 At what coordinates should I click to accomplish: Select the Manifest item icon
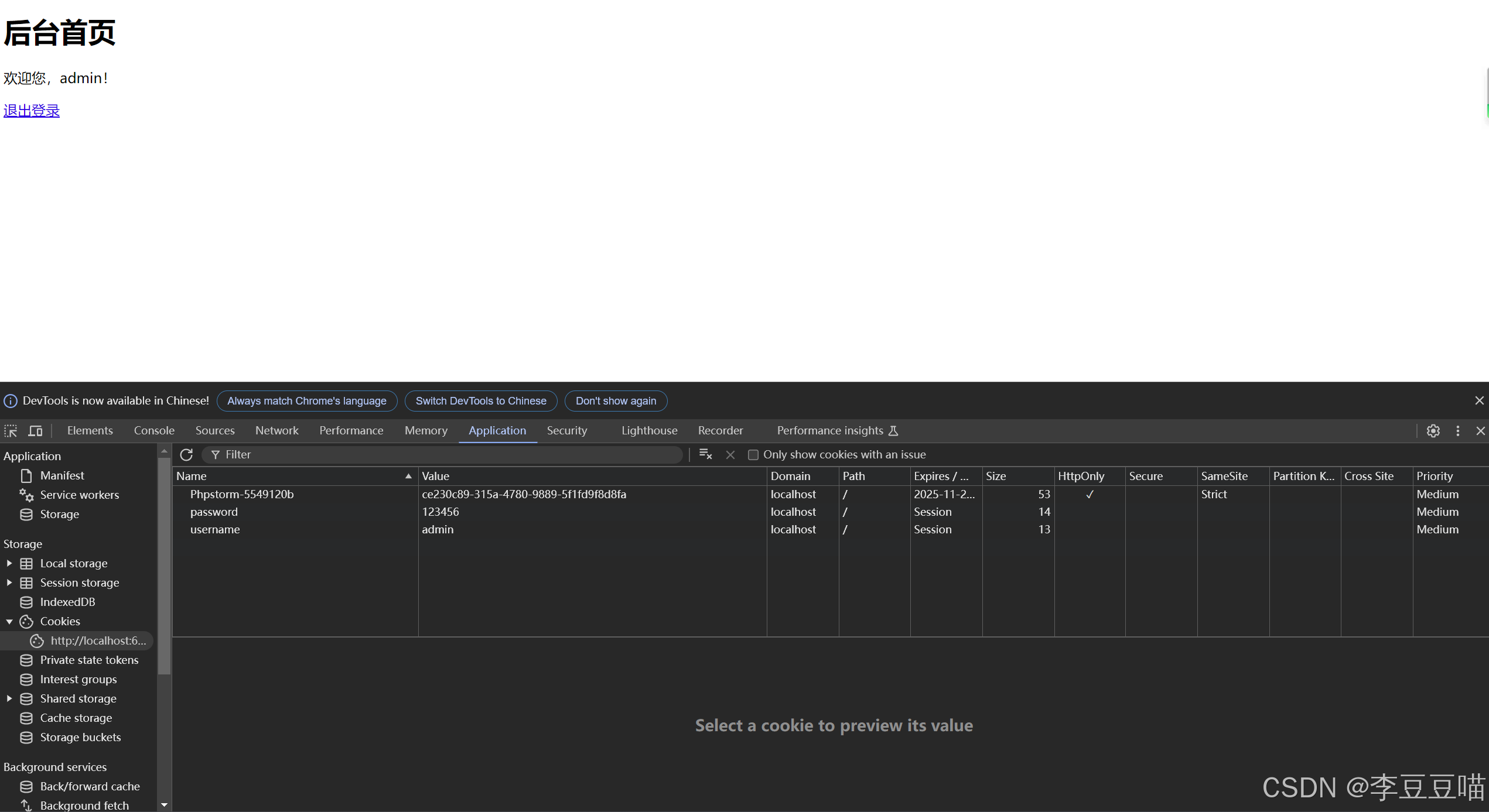click(x=26, y=475)
